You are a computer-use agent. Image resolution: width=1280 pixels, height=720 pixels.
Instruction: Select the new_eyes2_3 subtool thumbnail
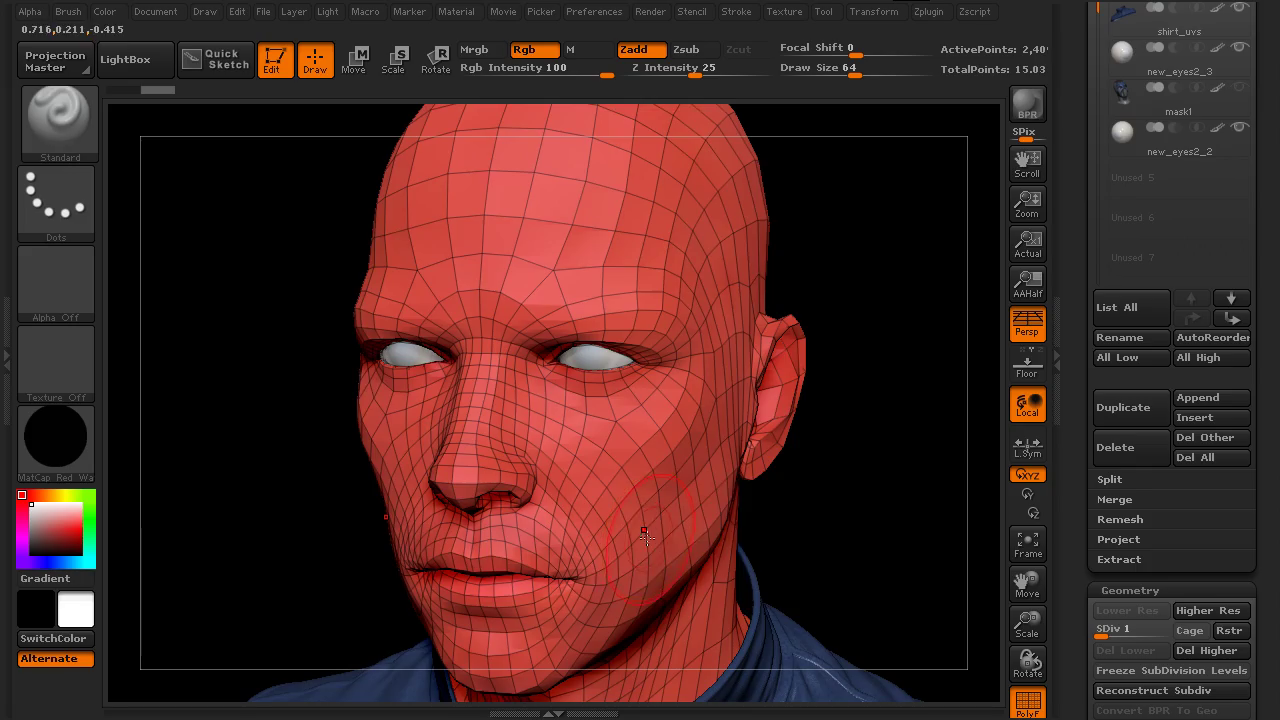tap(1123, 51)
